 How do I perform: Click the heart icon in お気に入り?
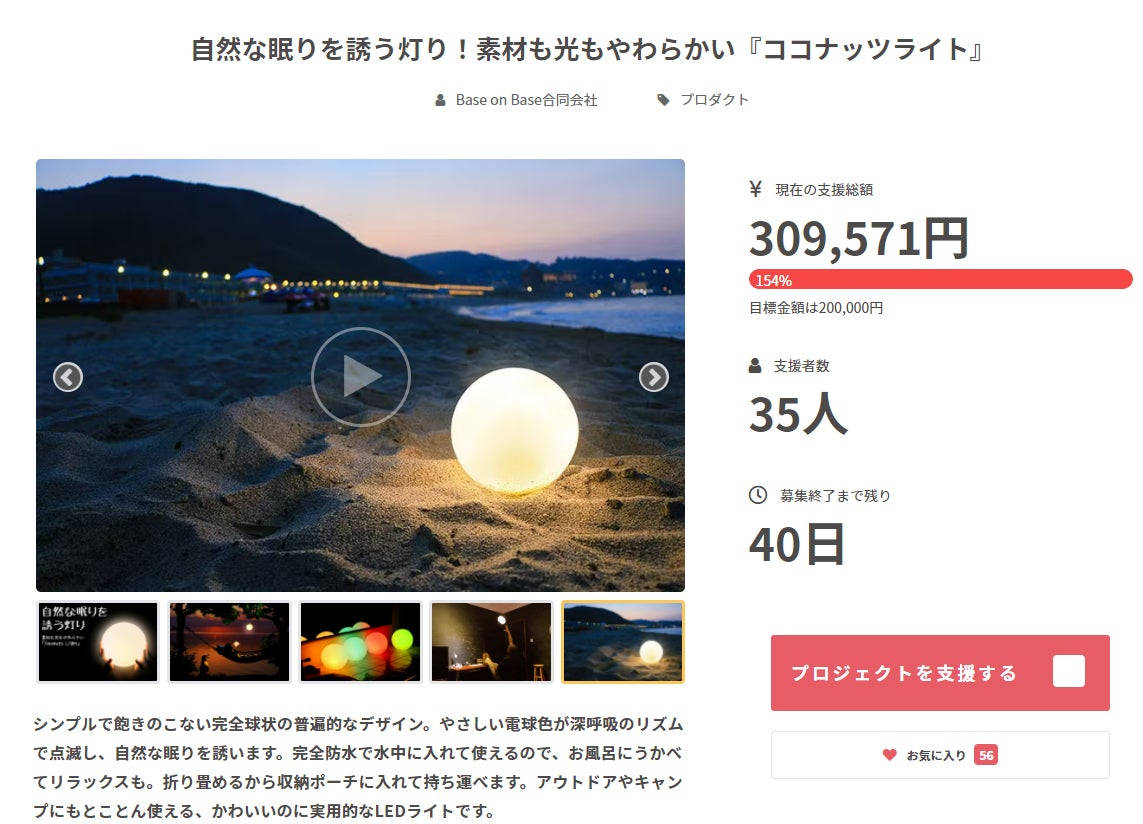[x=889, y=755]
